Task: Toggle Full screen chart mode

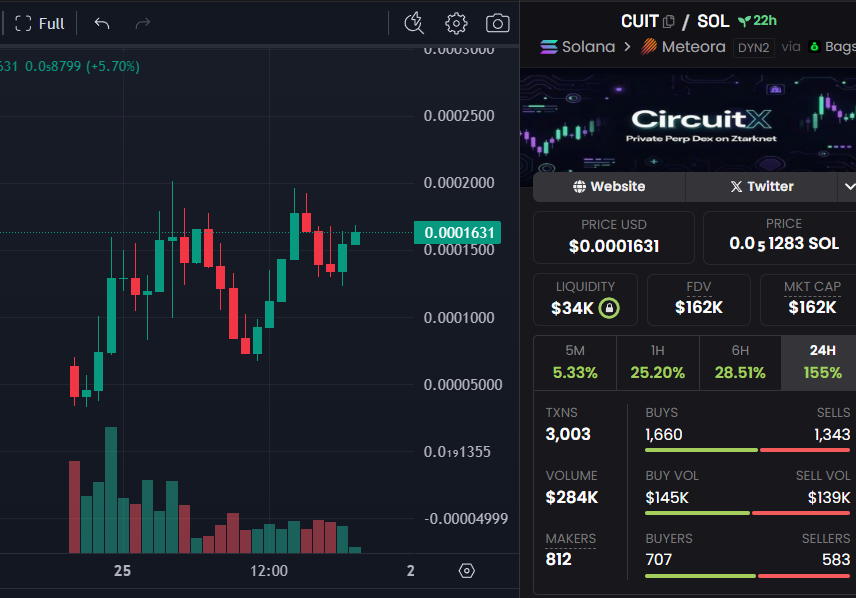Action: pyautogui.click(x=39, y=23)
